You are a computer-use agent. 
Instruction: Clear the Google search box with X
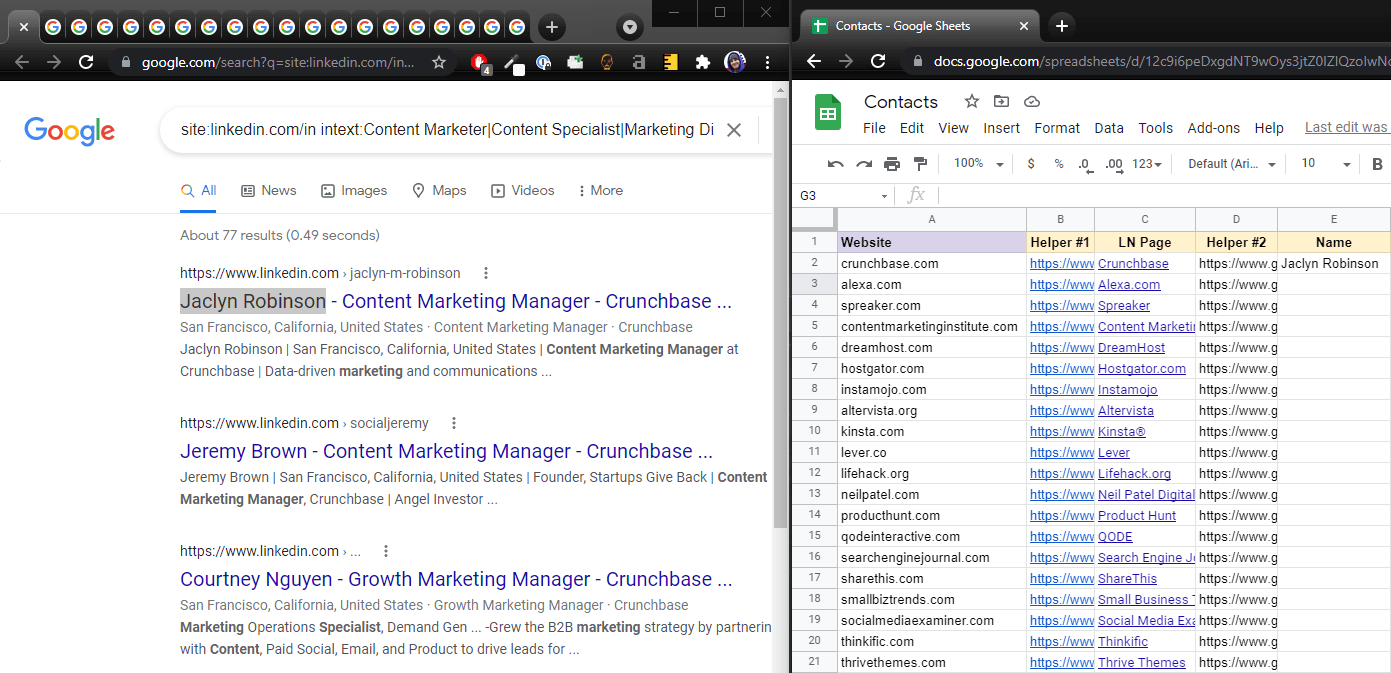tap(734, 130)
